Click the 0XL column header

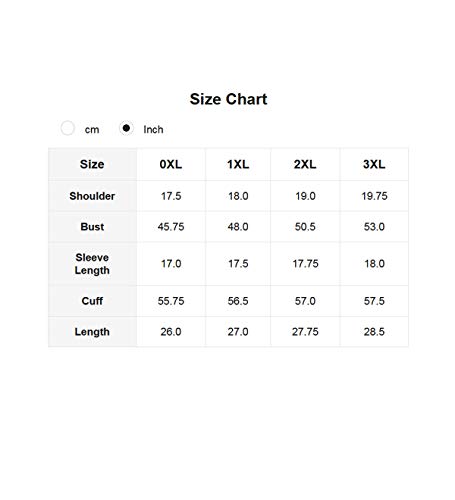(x=171, y=164)
